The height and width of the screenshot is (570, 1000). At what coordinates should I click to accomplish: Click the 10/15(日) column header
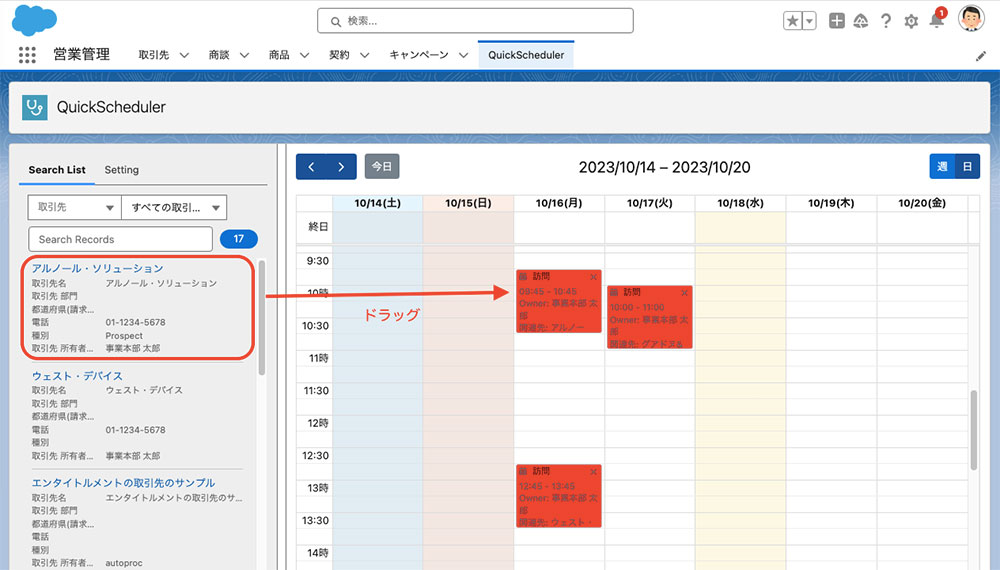tap(468, 203)
